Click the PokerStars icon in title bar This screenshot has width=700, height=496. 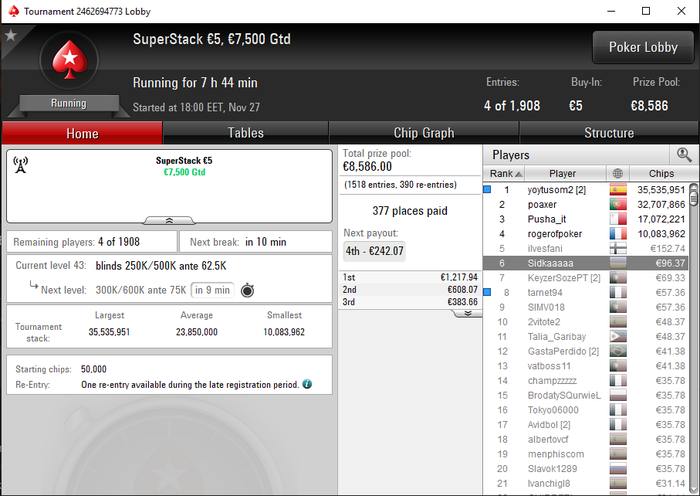14,11
